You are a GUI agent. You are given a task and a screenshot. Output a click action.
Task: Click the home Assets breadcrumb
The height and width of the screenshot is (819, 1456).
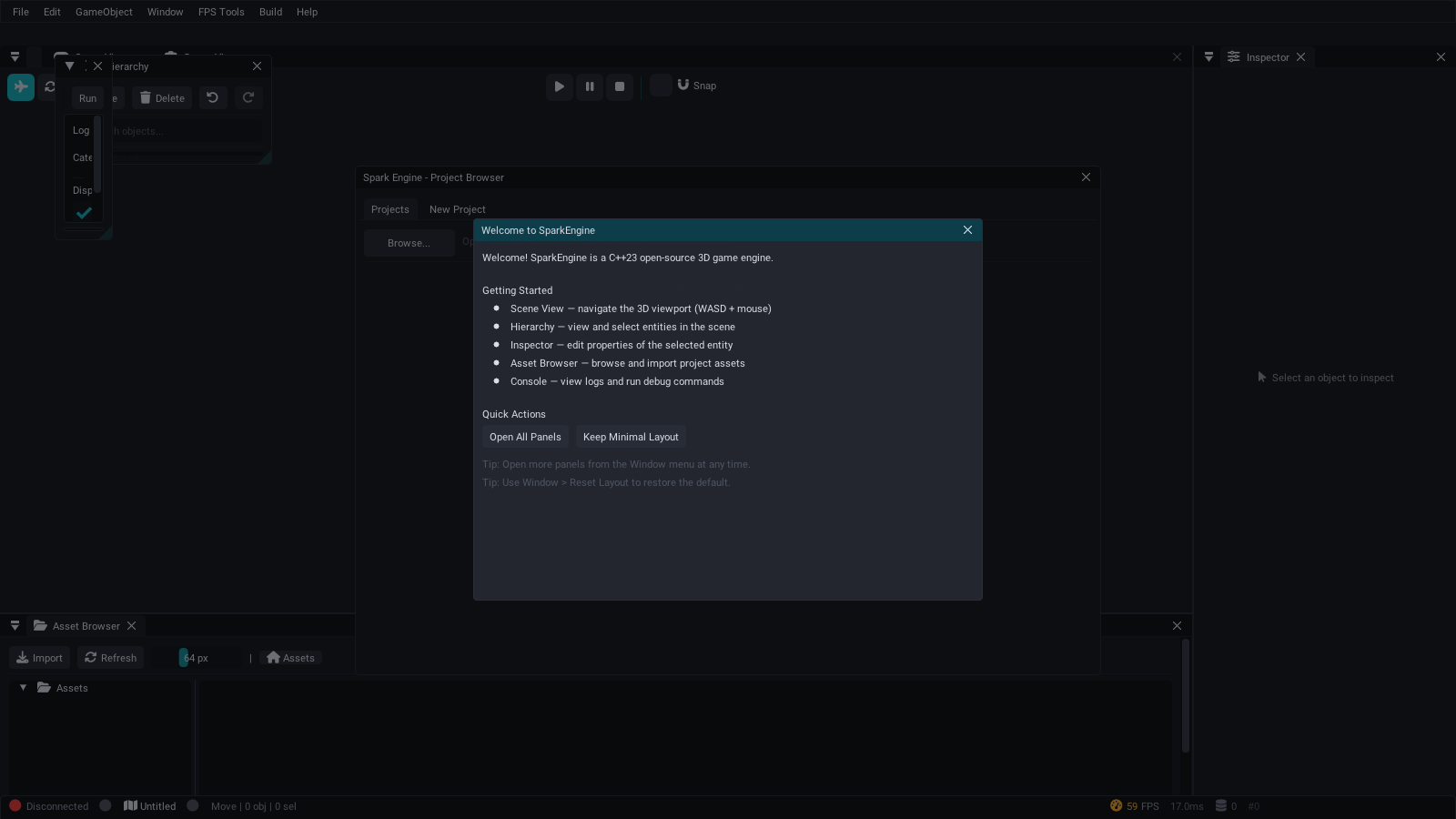coord(290,658)
